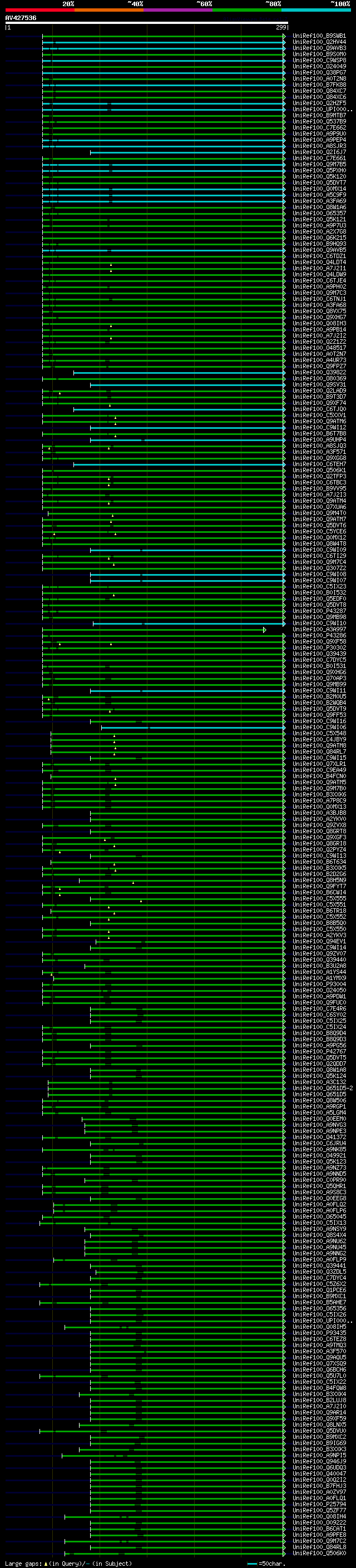This screenshot has width=356, height=1568.
Task: Select the UniRef100_Q9AVB5 label
Action: (319, 250)
